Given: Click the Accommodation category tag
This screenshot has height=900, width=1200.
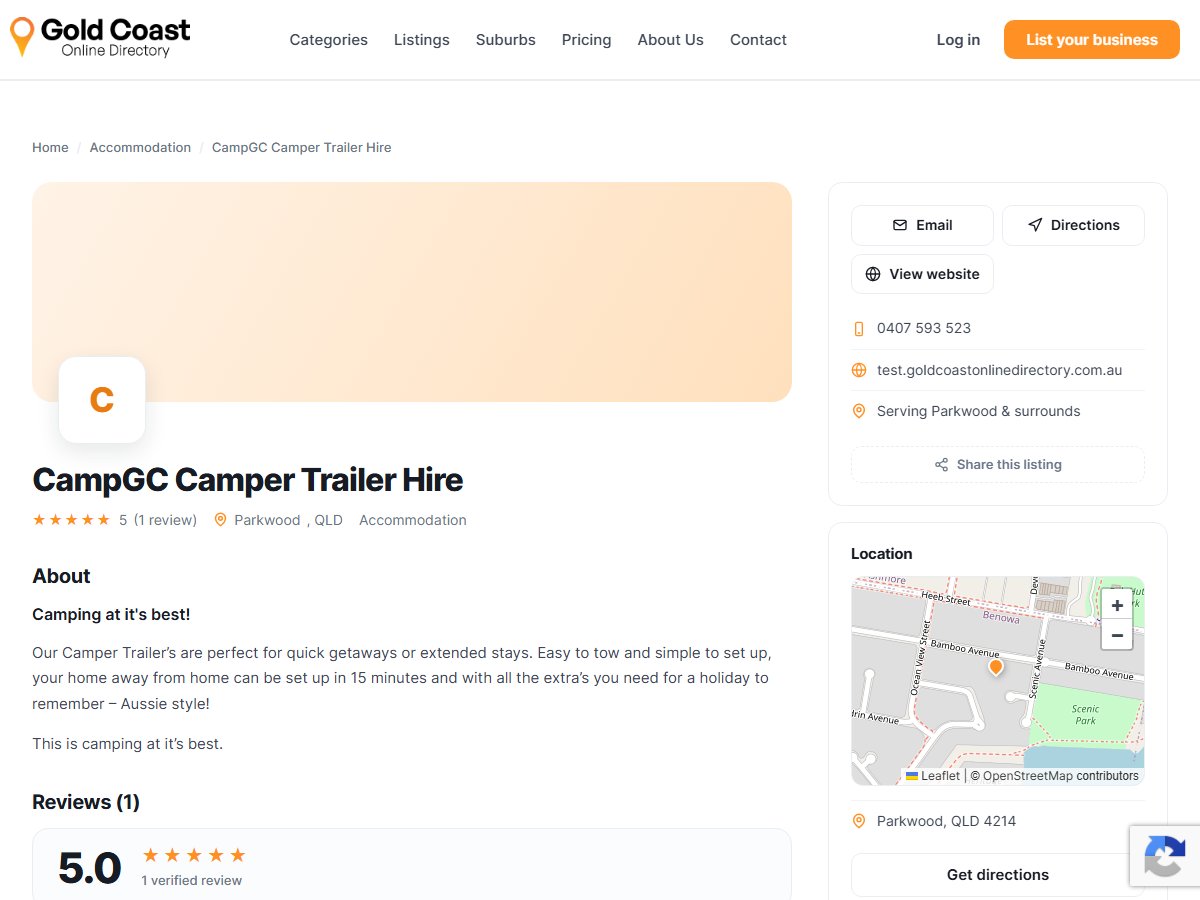Looking at the screenshot, I should pos(413,520).
